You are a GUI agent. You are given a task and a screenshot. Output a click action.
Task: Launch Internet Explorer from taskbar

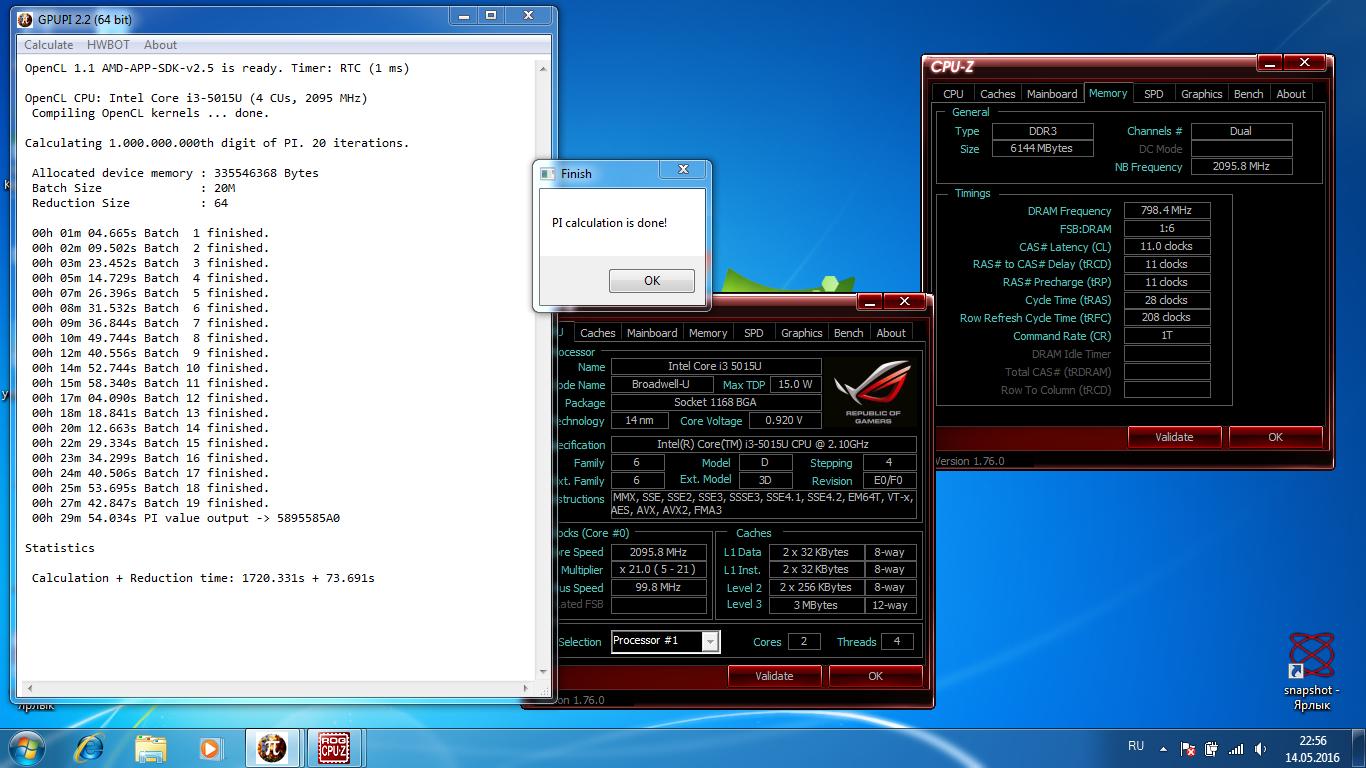(x=89, y=747)
